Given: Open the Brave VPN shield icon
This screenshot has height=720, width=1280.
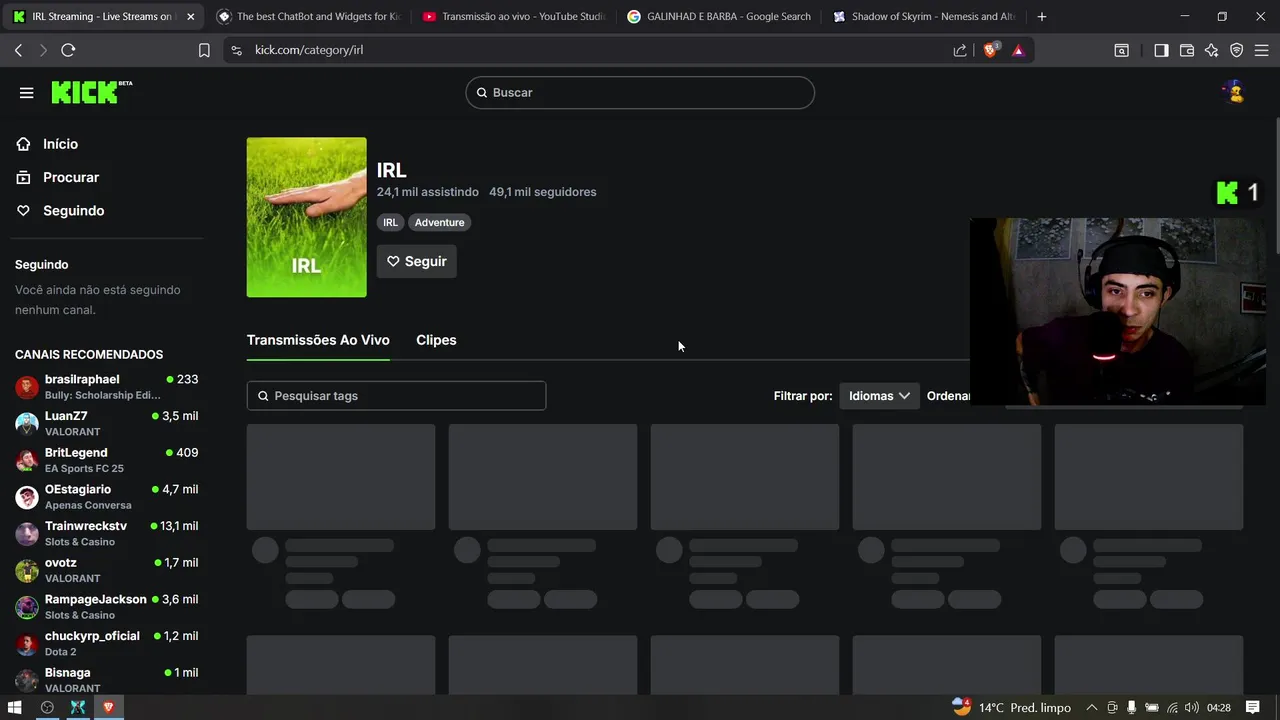Looking at the screenshot, I should [1237, 50].
